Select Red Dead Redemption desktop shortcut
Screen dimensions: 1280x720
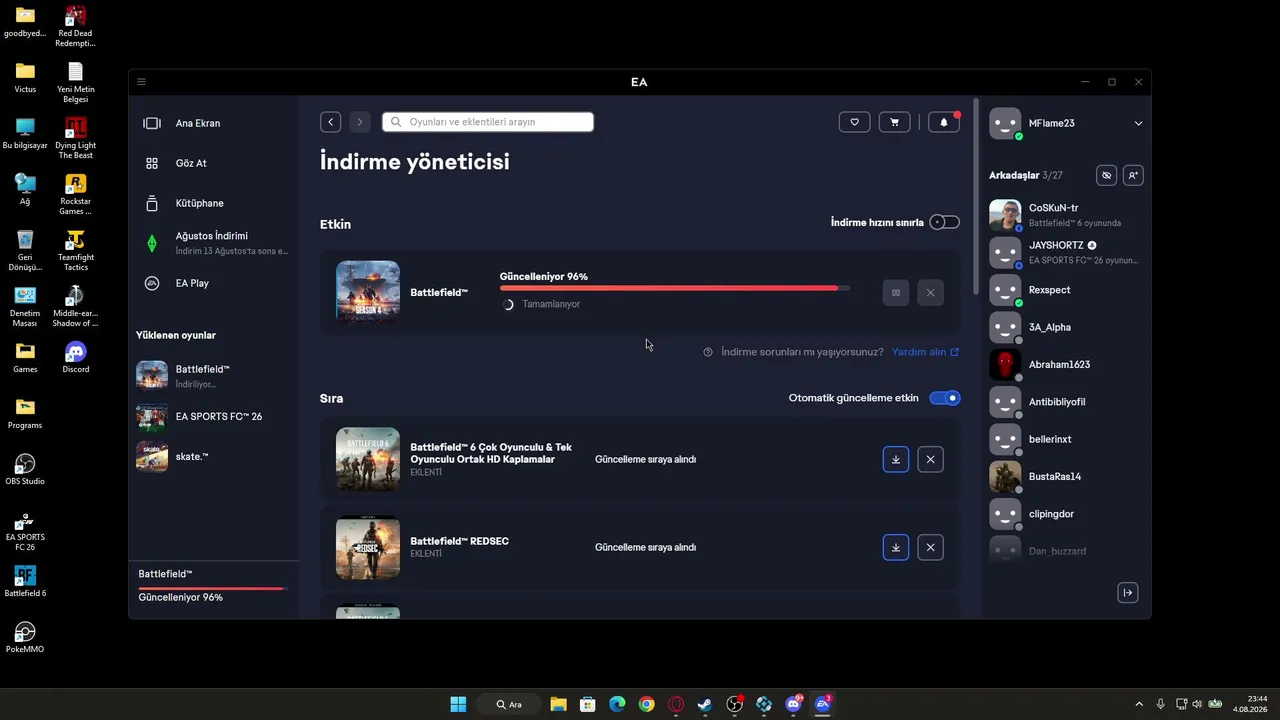(75, 27)
